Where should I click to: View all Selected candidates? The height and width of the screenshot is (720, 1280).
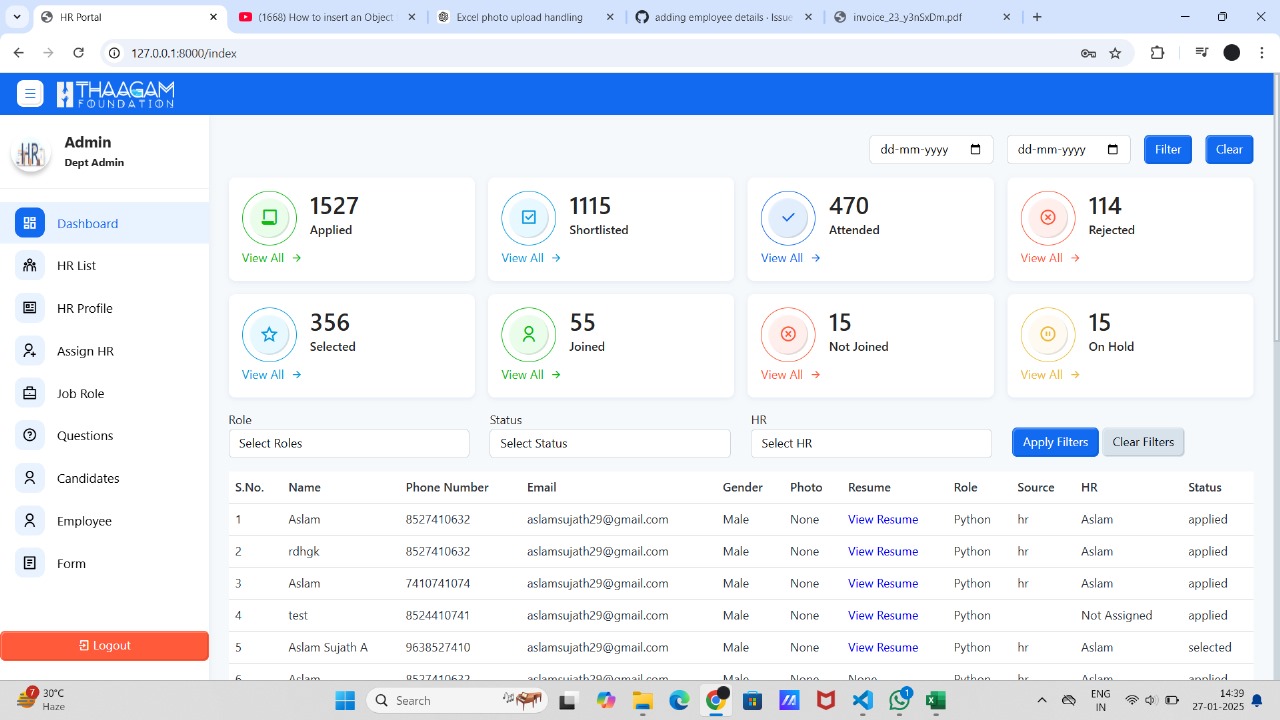point(272,375)
